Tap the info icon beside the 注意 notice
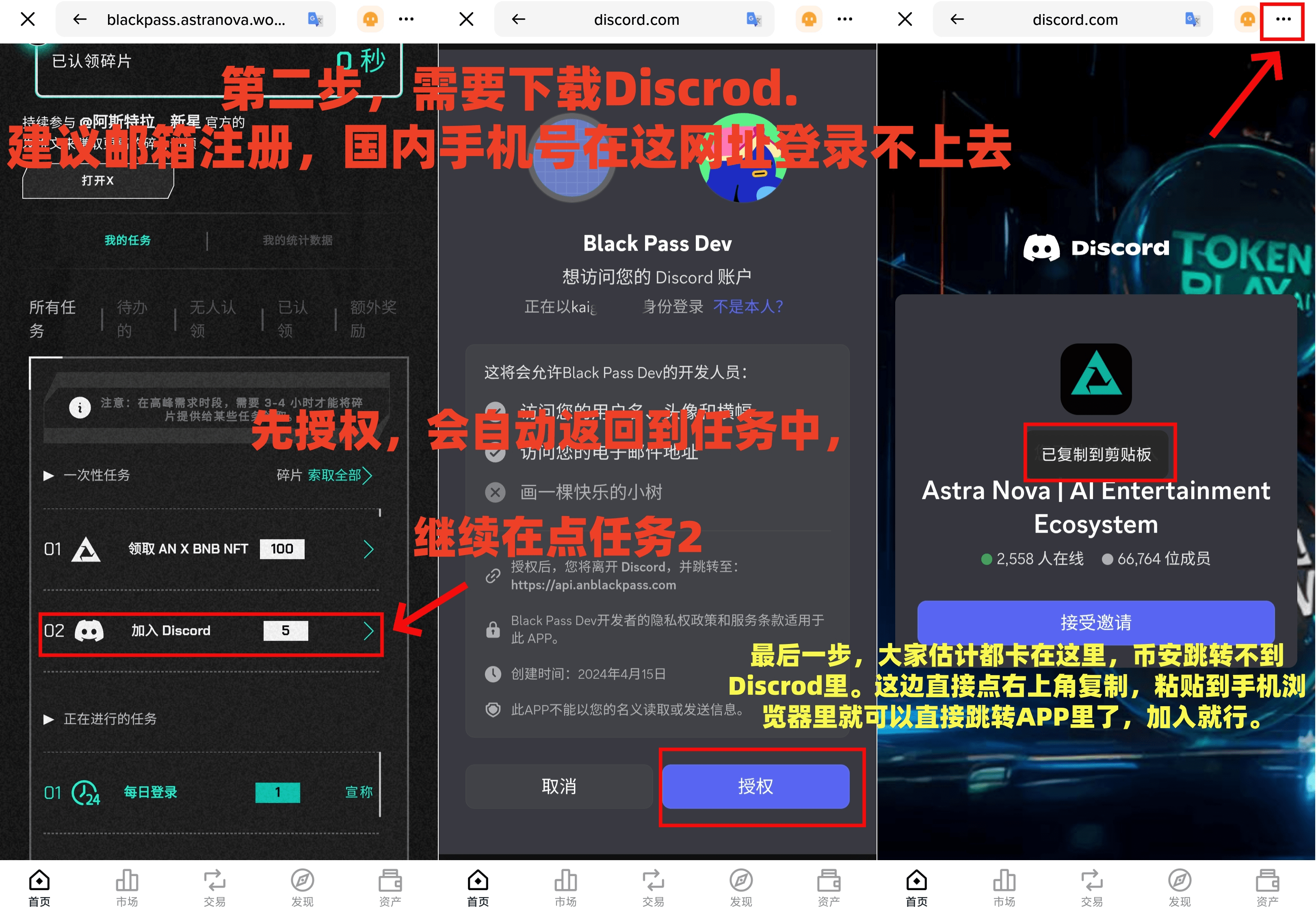The image size is (1316, 915). [80, 408]
